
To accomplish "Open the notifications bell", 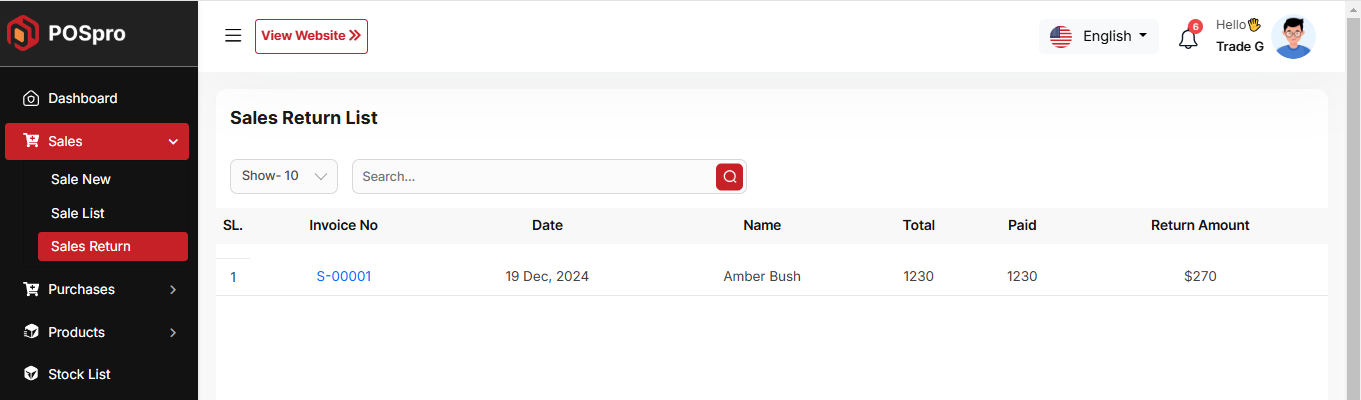I will pyautogui.click(x=1188, y=39).
